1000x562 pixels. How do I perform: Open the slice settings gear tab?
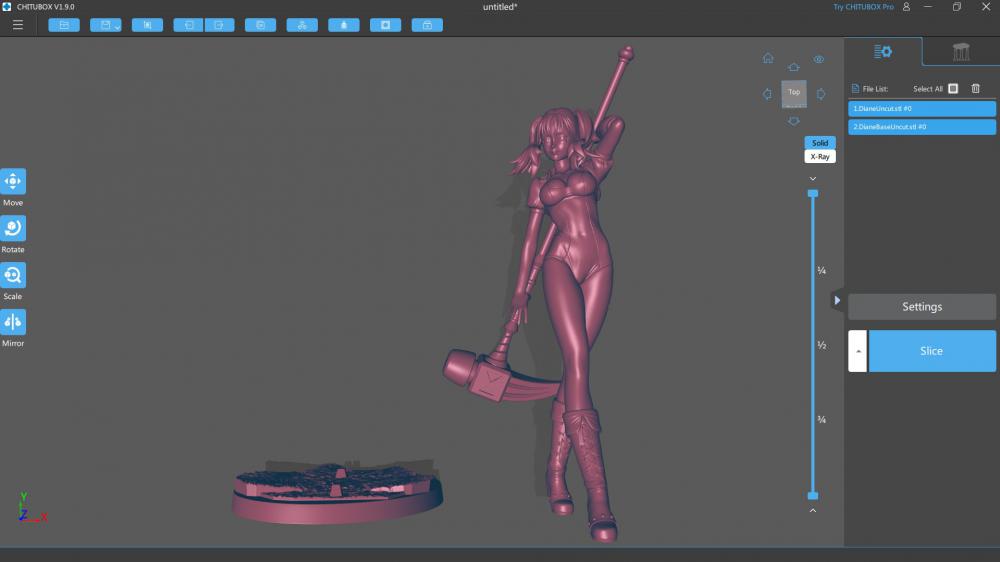coord(883,52)
